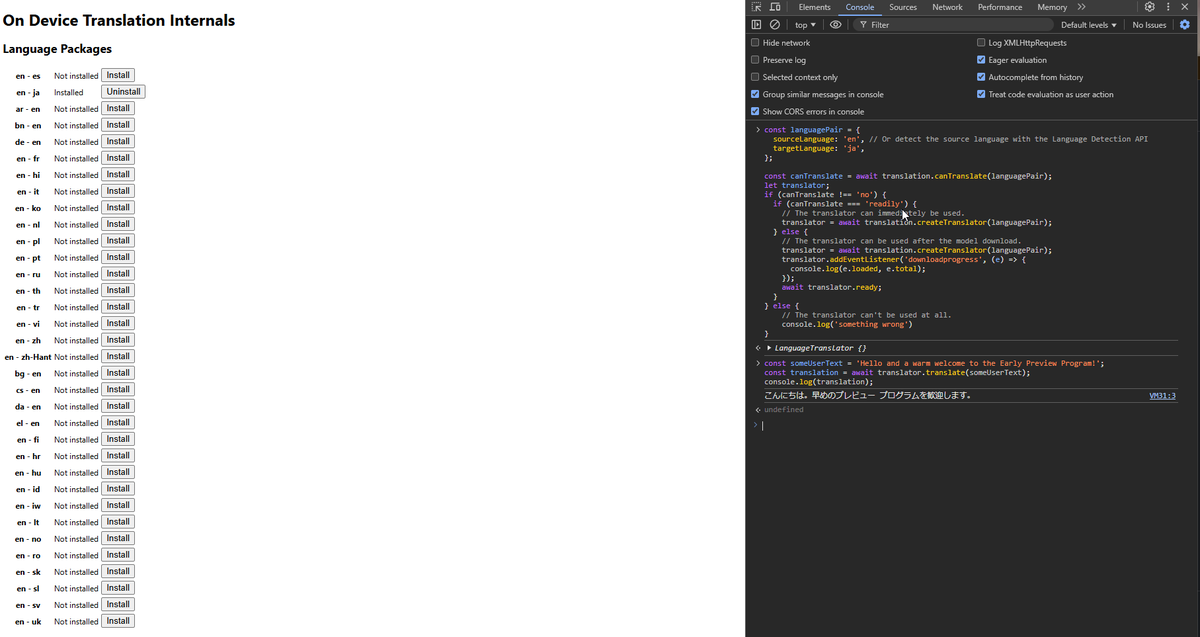
Task: Check the Hide network option
Action: coord(754,42)
